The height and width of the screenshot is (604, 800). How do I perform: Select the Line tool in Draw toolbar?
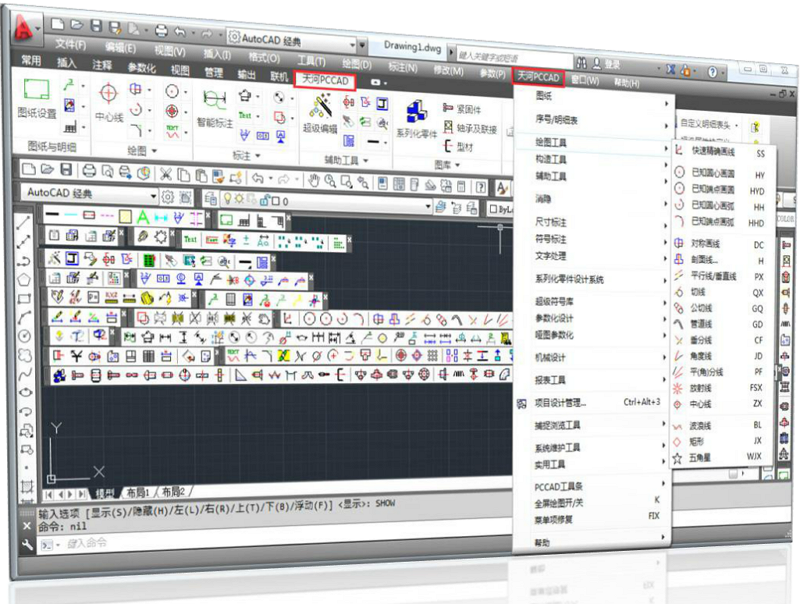coord(23,222)
